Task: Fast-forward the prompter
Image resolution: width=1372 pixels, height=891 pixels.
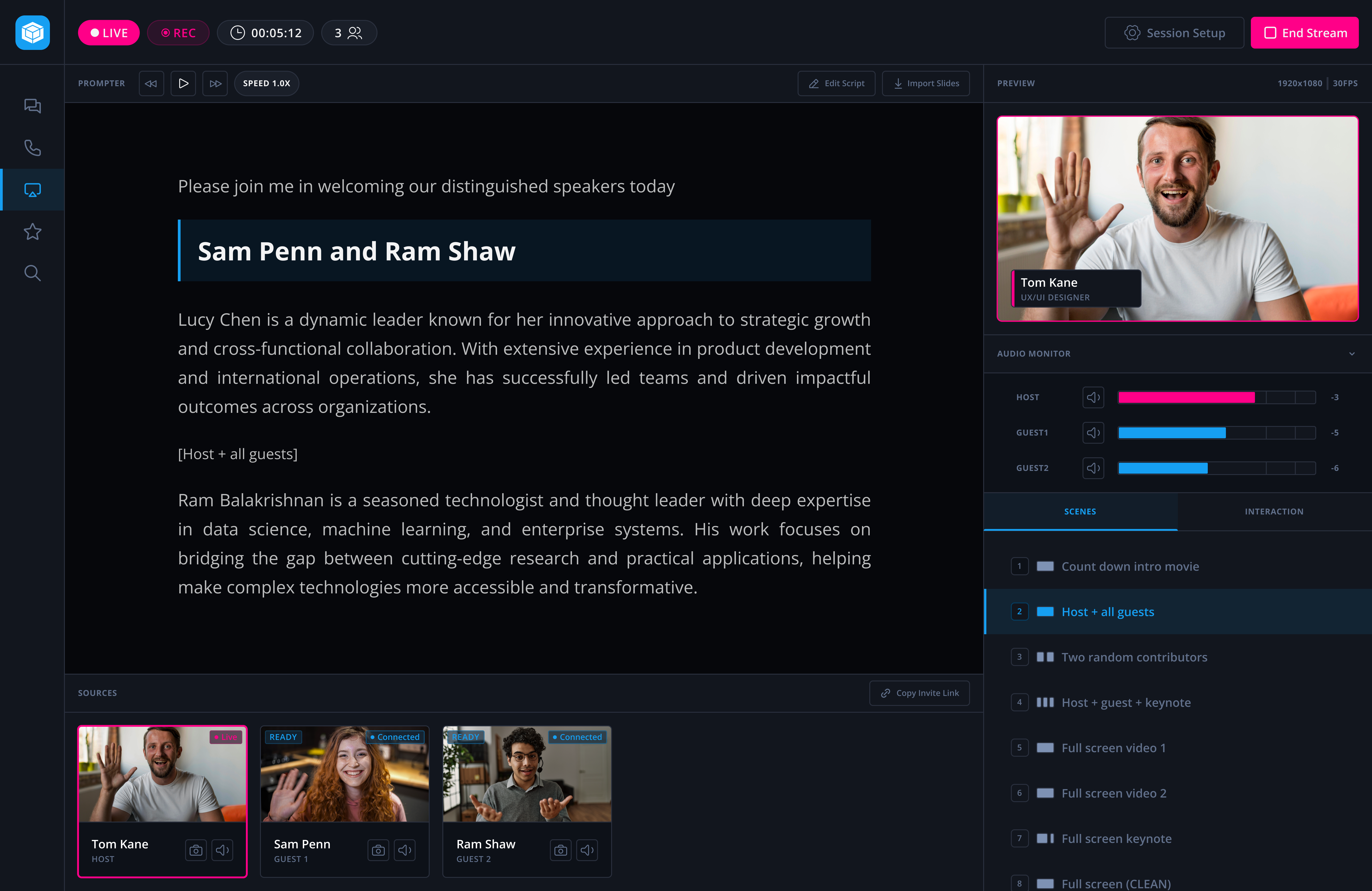Action: click(x=215, y=83)
